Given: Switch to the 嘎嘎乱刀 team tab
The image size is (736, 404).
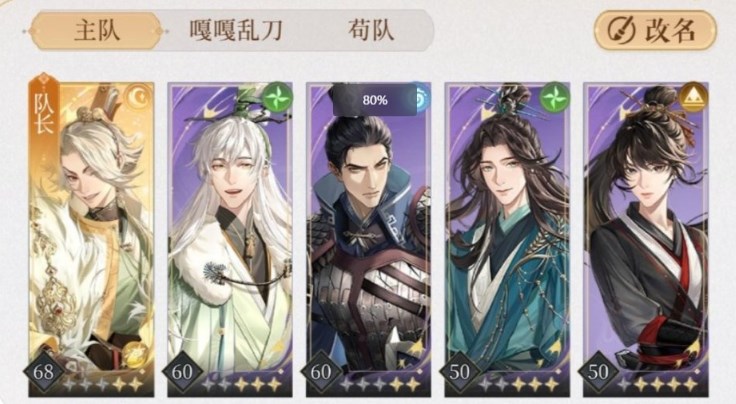Looking at the screenshot, I should pyautogui.click(x=236, y=31).
